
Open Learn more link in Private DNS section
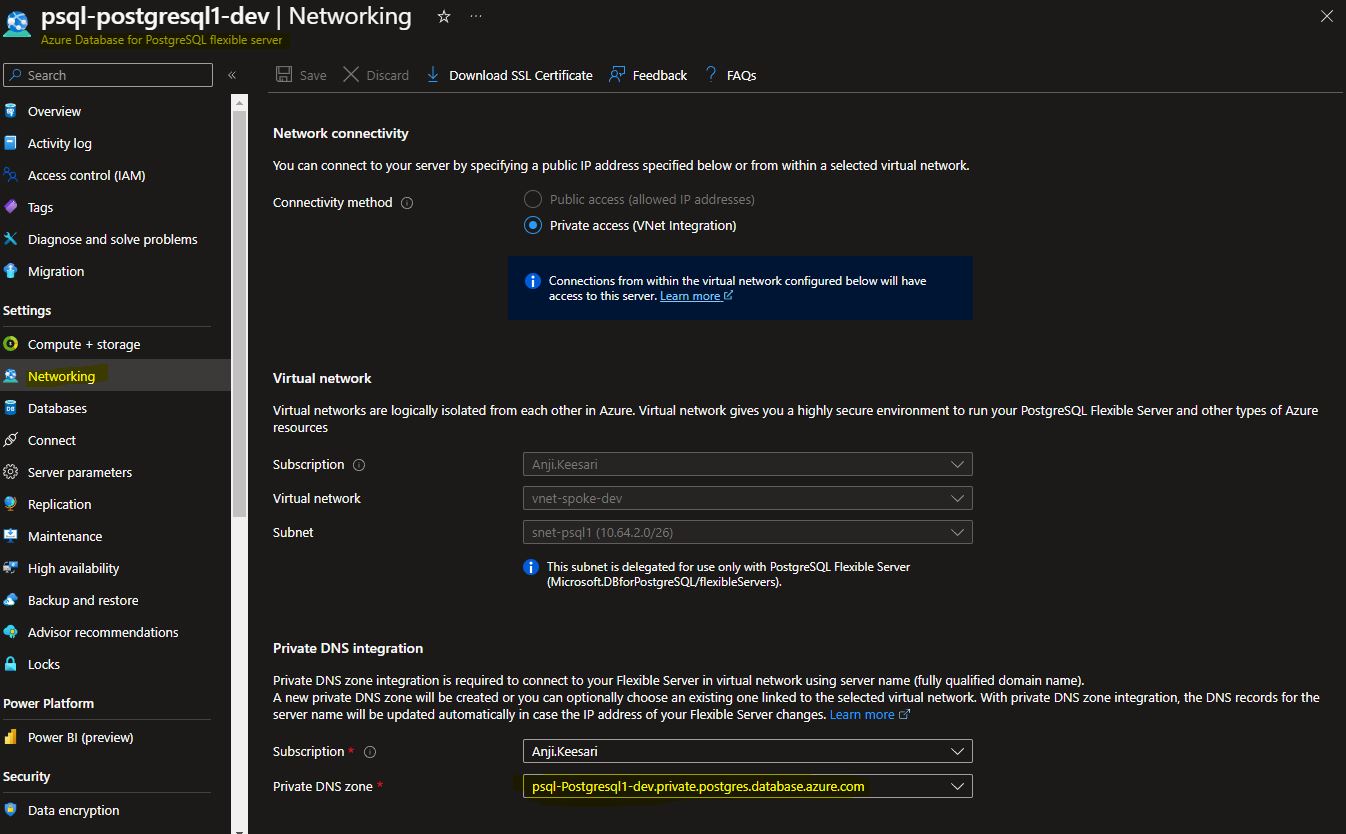click(x=869, y=714)
